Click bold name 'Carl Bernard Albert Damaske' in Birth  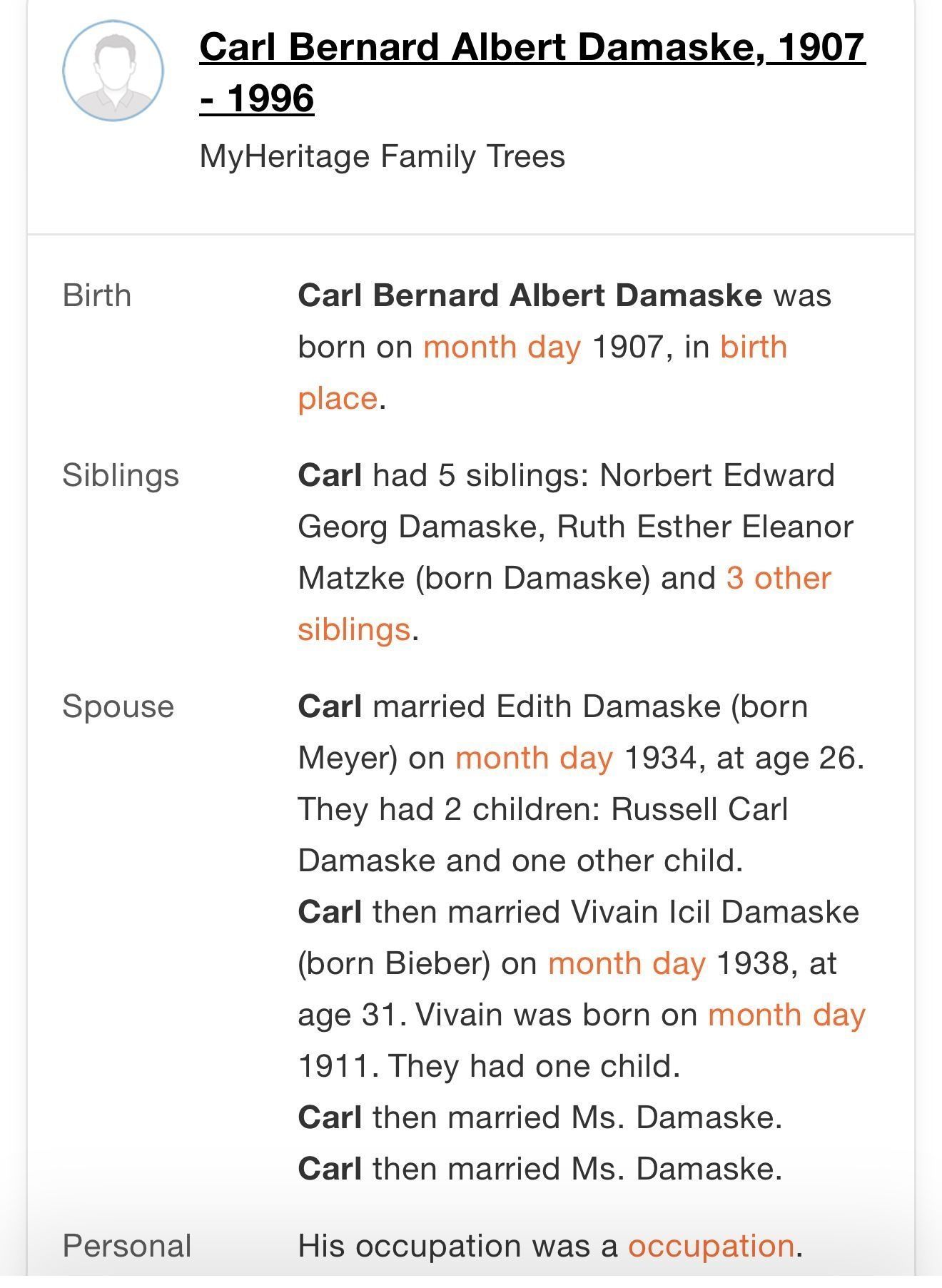point(530,296)
